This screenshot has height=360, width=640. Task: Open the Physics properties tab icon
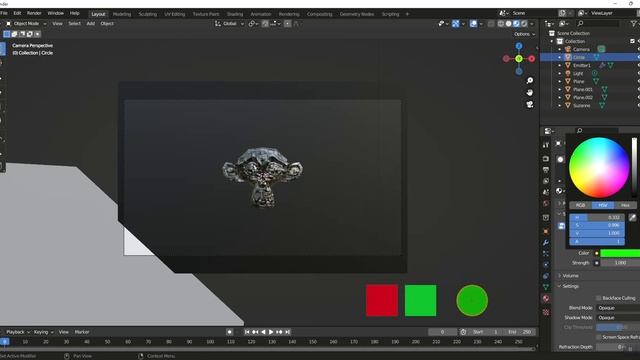[x=546, y=264]
